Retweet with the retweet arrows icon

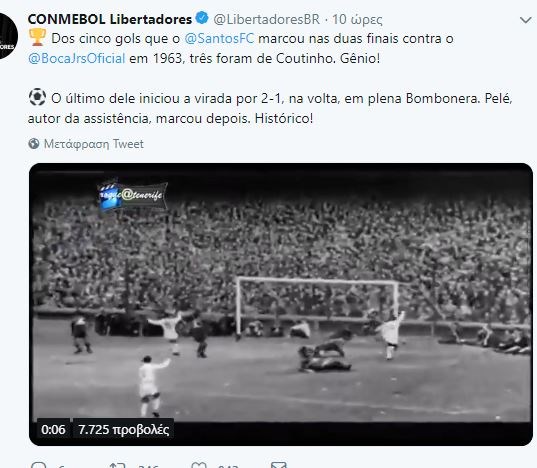pyautogui.click(x=117, y=465)
